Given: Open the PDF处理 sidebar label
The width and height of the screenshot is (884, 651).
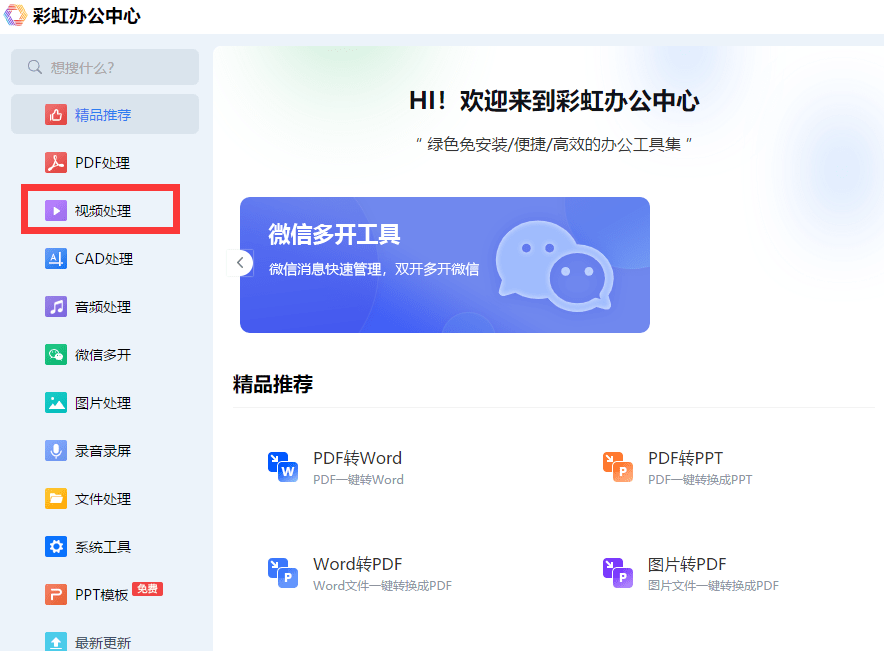Looking at the screenshot, I should point(103,163).
